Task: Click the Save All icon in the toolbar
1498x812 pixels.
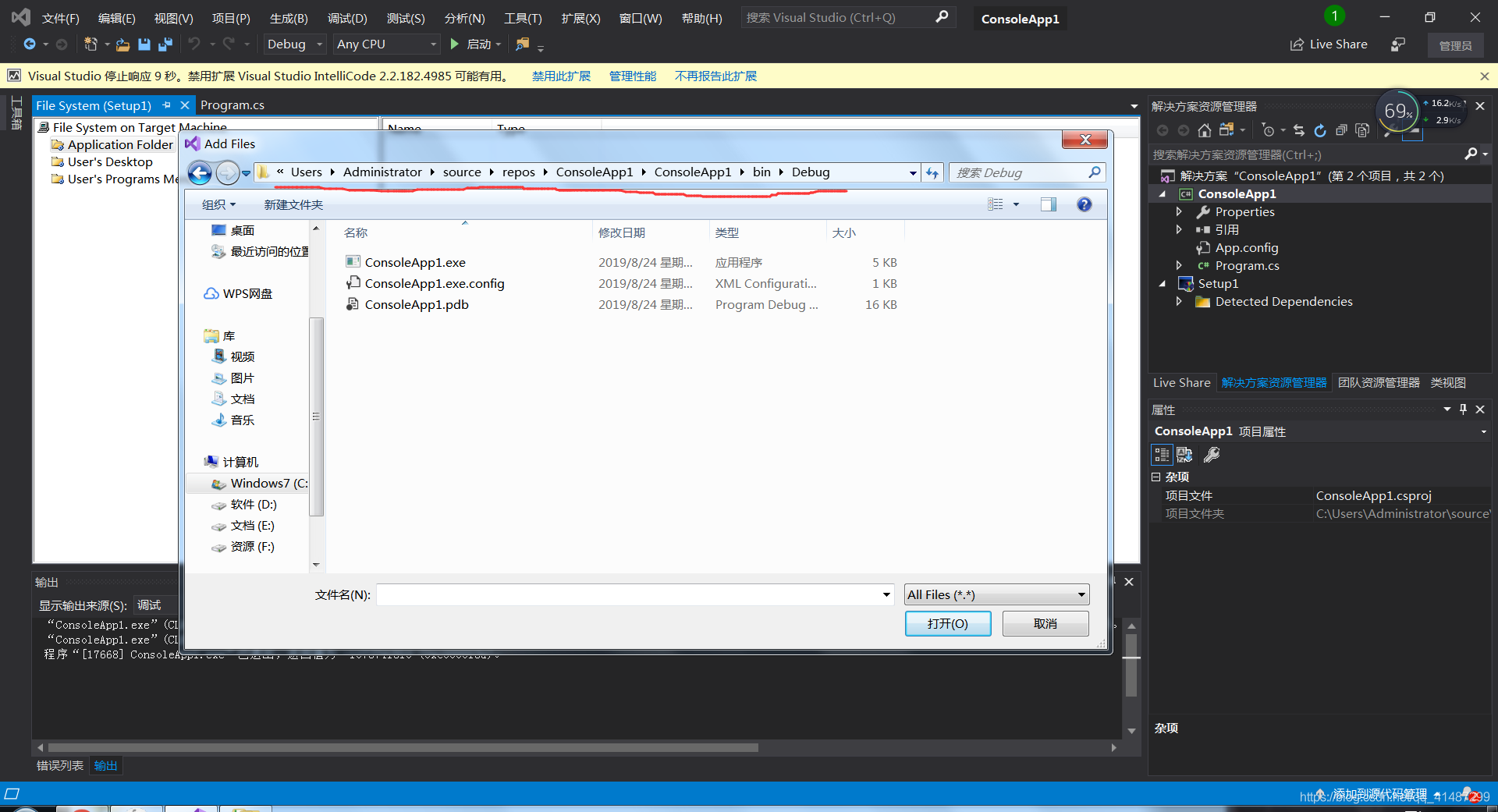Action: tap(165, 44)
